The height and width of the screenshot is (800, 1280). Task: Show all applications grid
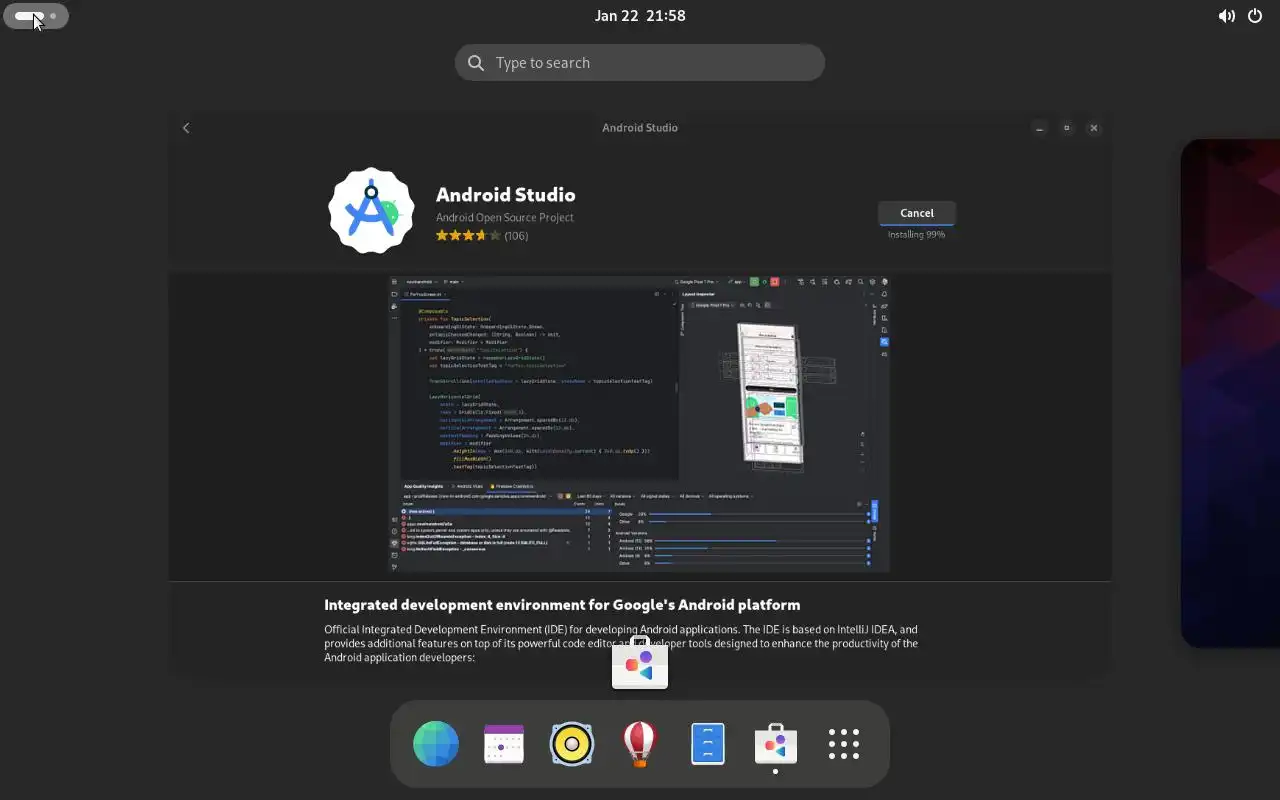844,744
